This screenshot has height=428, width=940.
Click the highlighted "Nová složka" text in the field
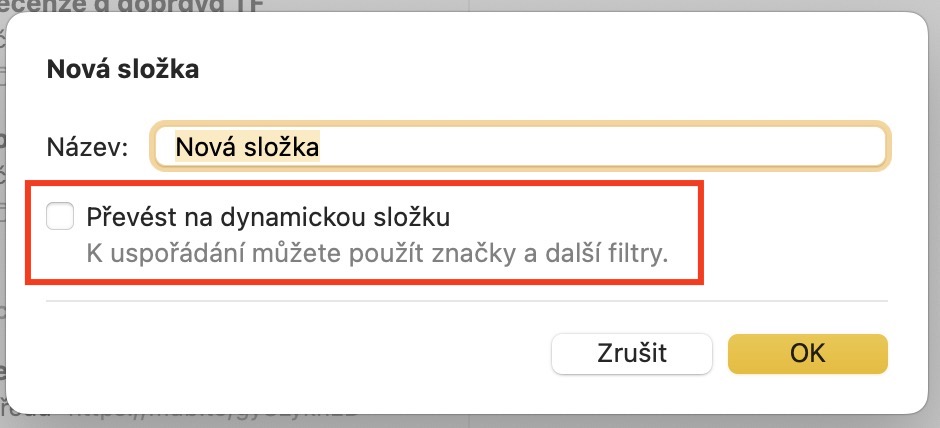246,147
